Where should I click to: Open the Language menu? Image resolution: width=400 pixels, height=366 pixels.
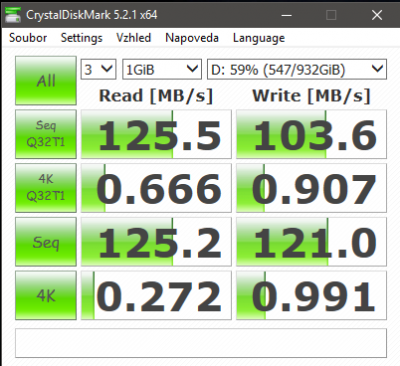pyautogui.click(x=259, y=38)
